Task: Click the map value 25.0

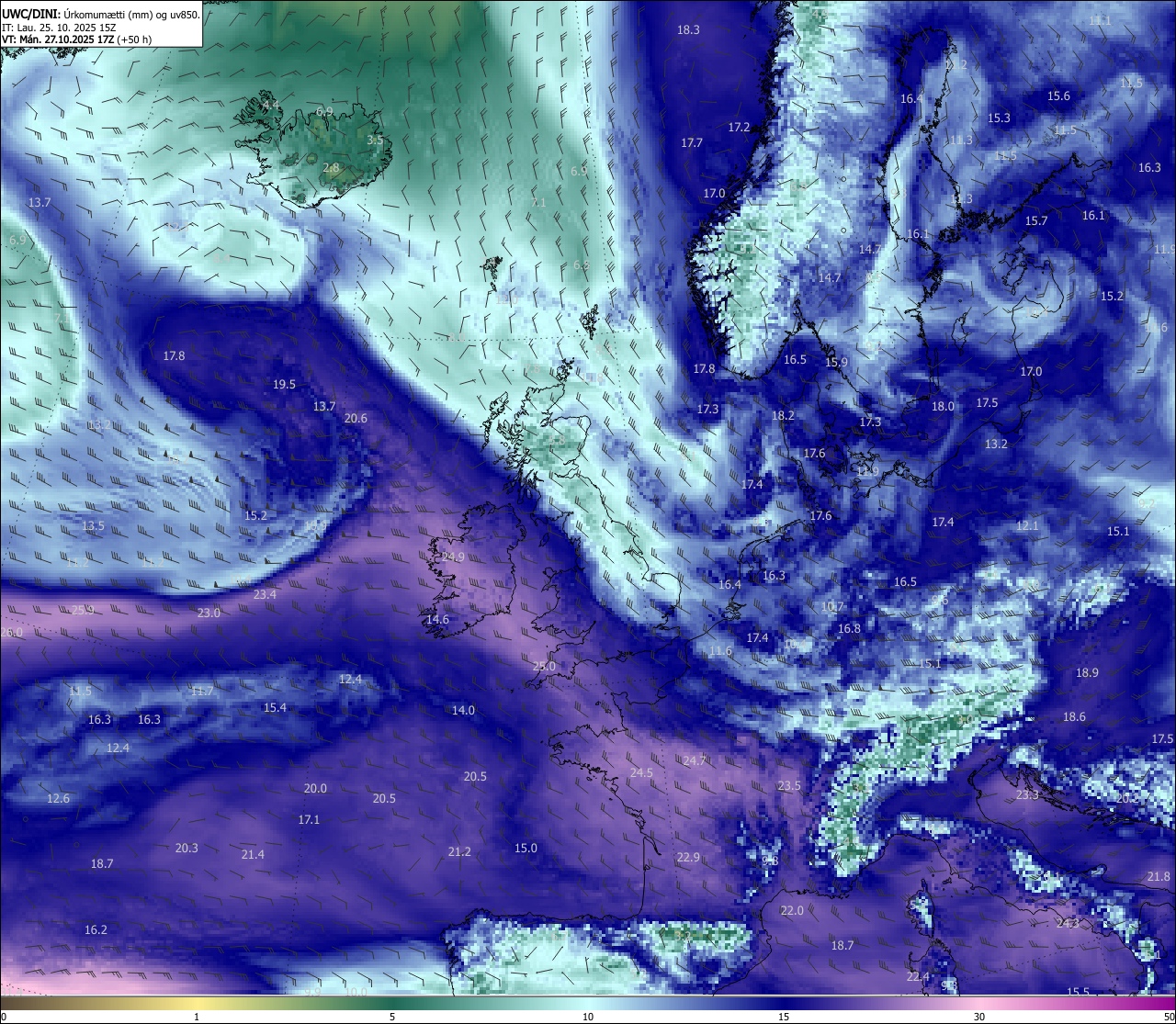Action: 544,667
